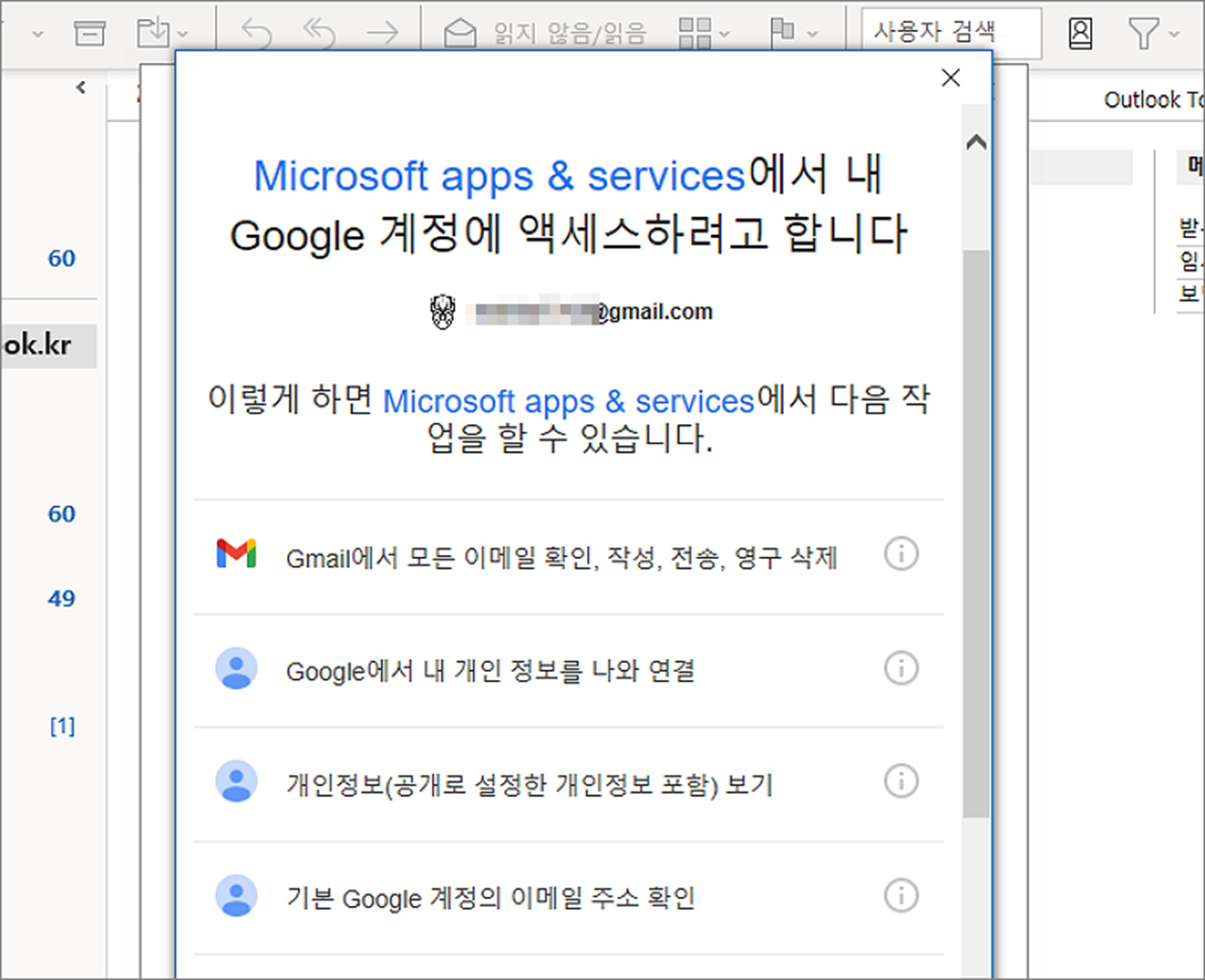Click the folder count [1] in sidebar
The width and height of the screenshot is (1205, 980).
(x=62, y=726)
